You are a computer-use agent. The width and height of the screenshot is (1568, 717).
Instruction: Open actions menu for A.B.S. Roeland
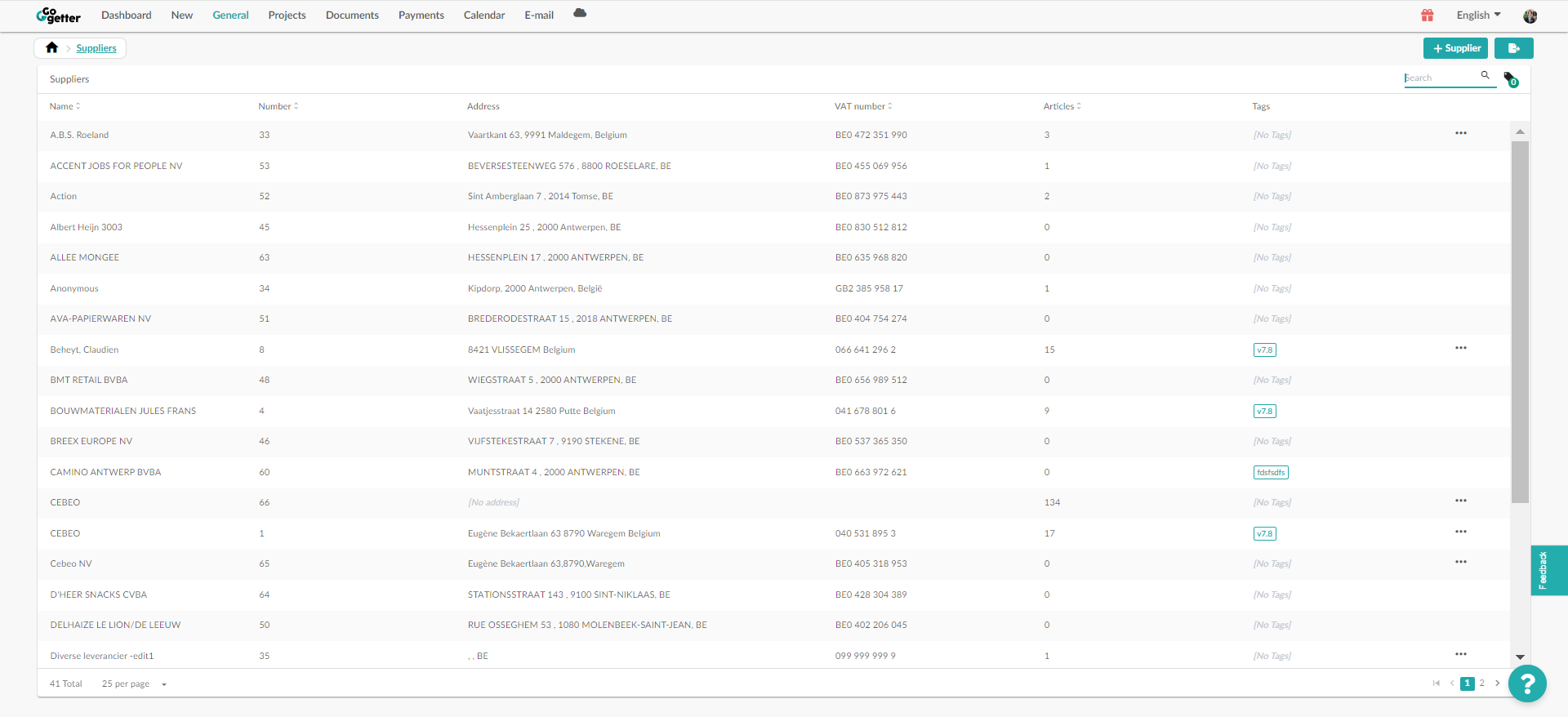(x=1461, y=133)
